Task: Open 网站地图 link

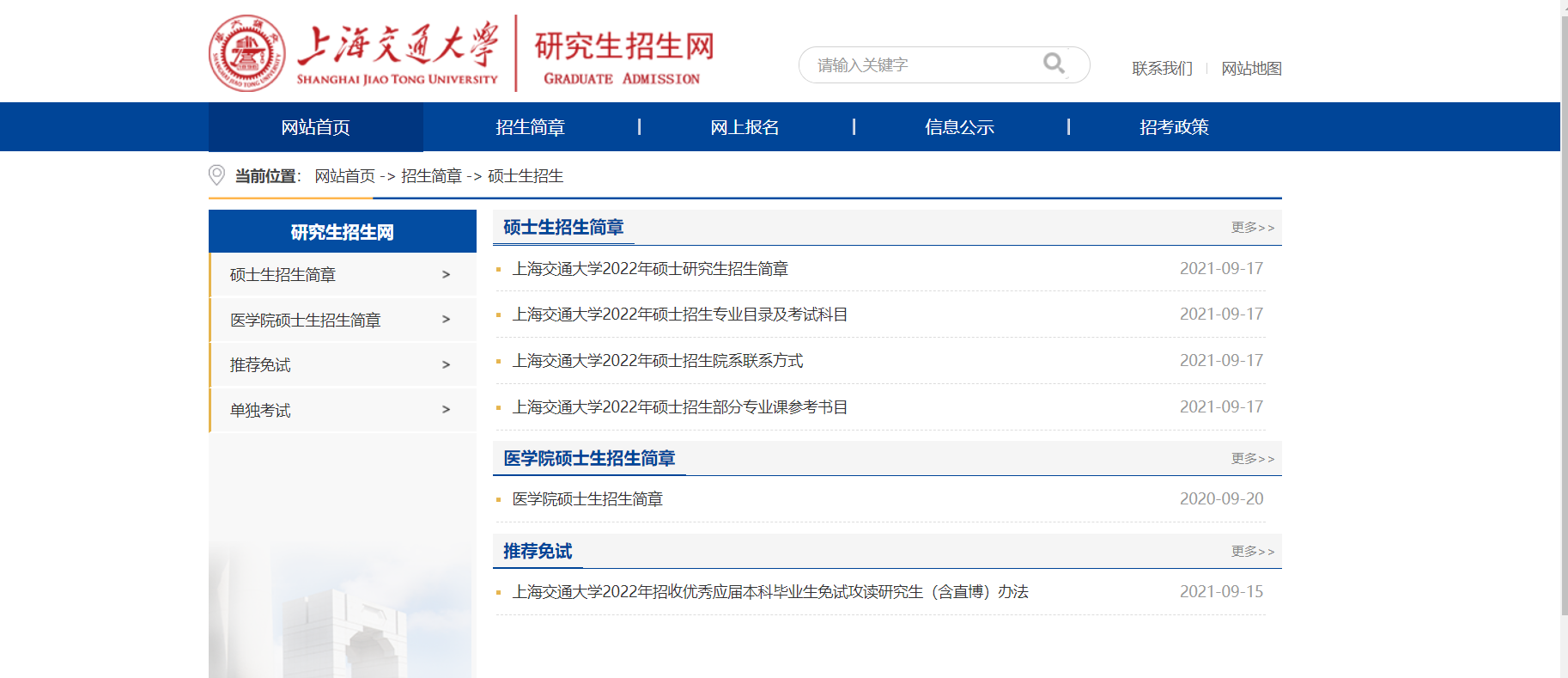Action: coord(1251,68)
